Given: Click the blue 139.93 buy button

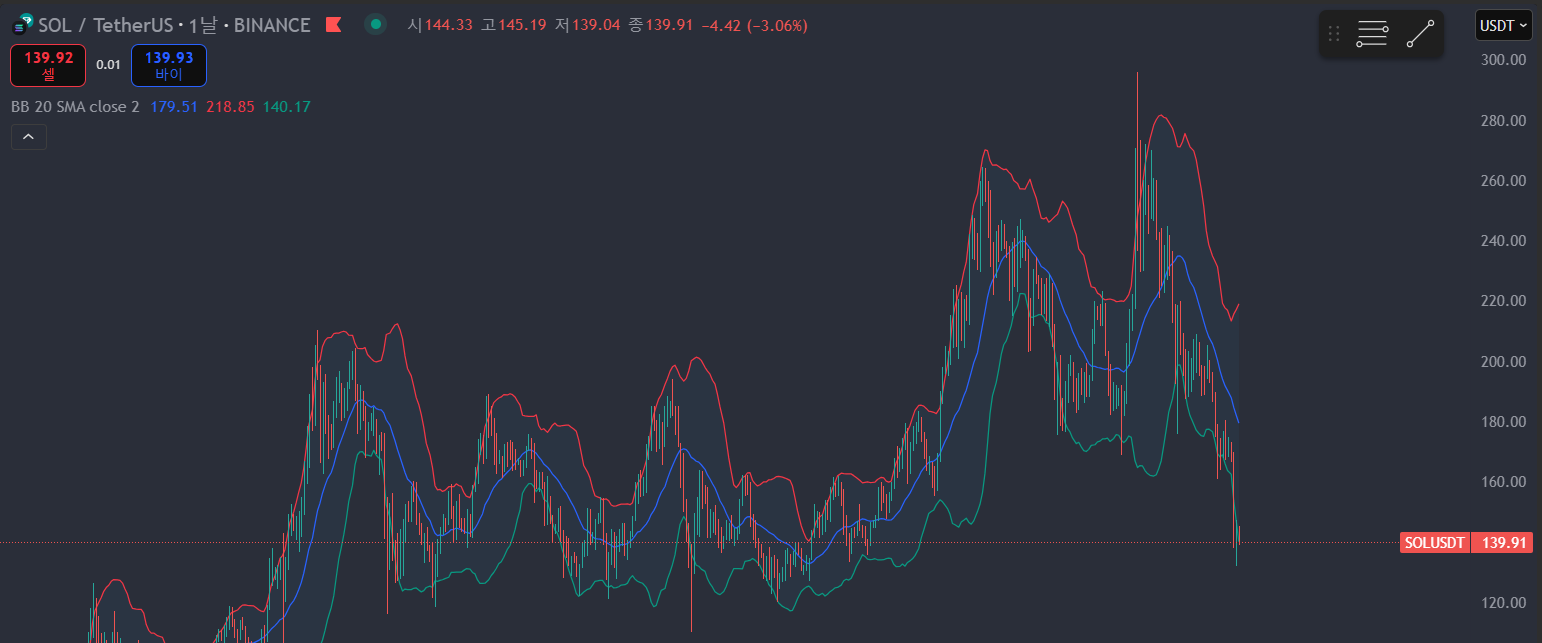Looking at the screenshot, I should click(169, 65).
